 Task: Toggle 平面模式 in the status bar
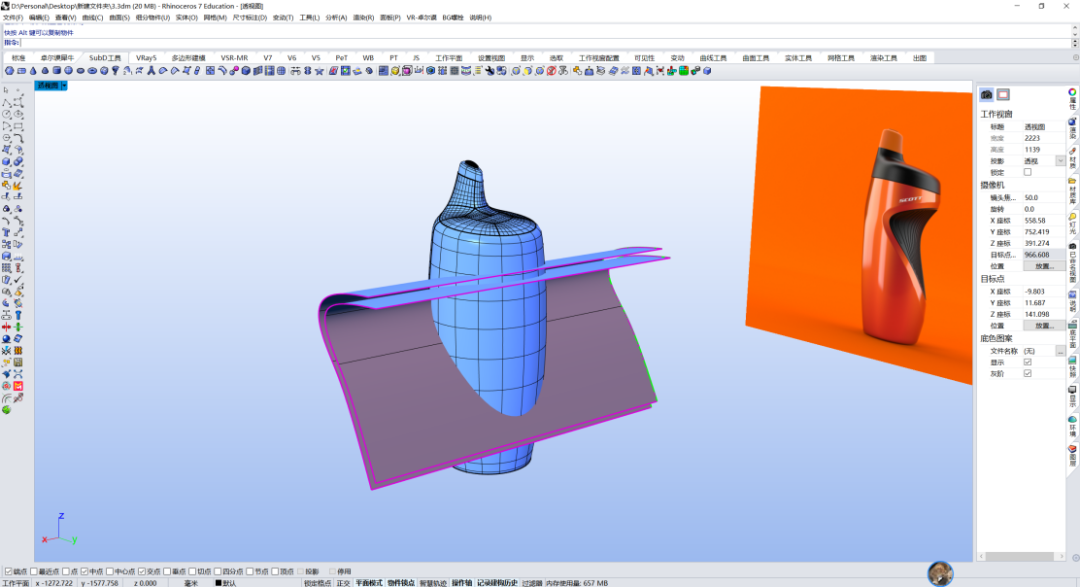[368, 583]
